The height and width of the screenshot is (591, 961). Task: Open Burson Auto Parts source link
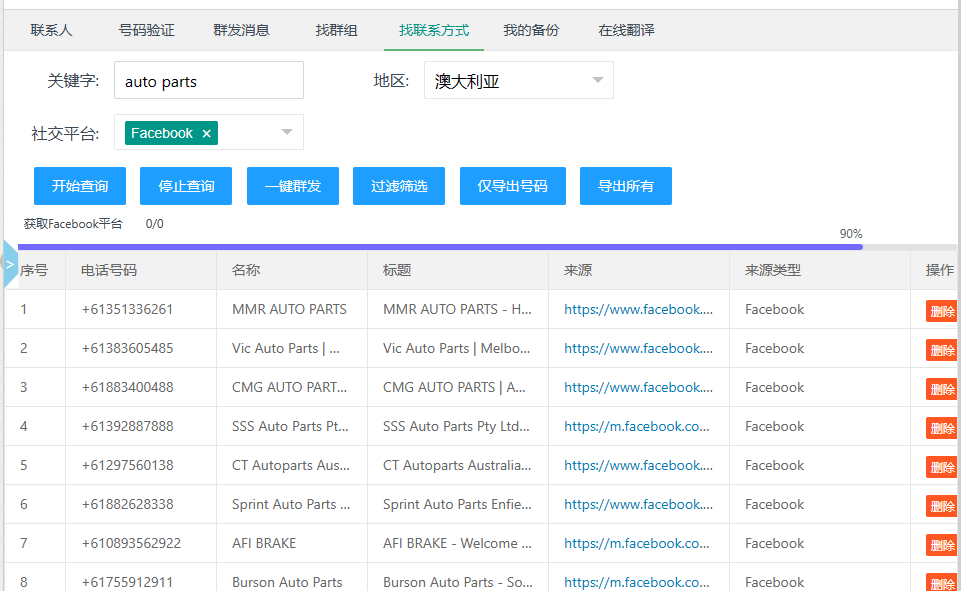click(x=637, y=582)
